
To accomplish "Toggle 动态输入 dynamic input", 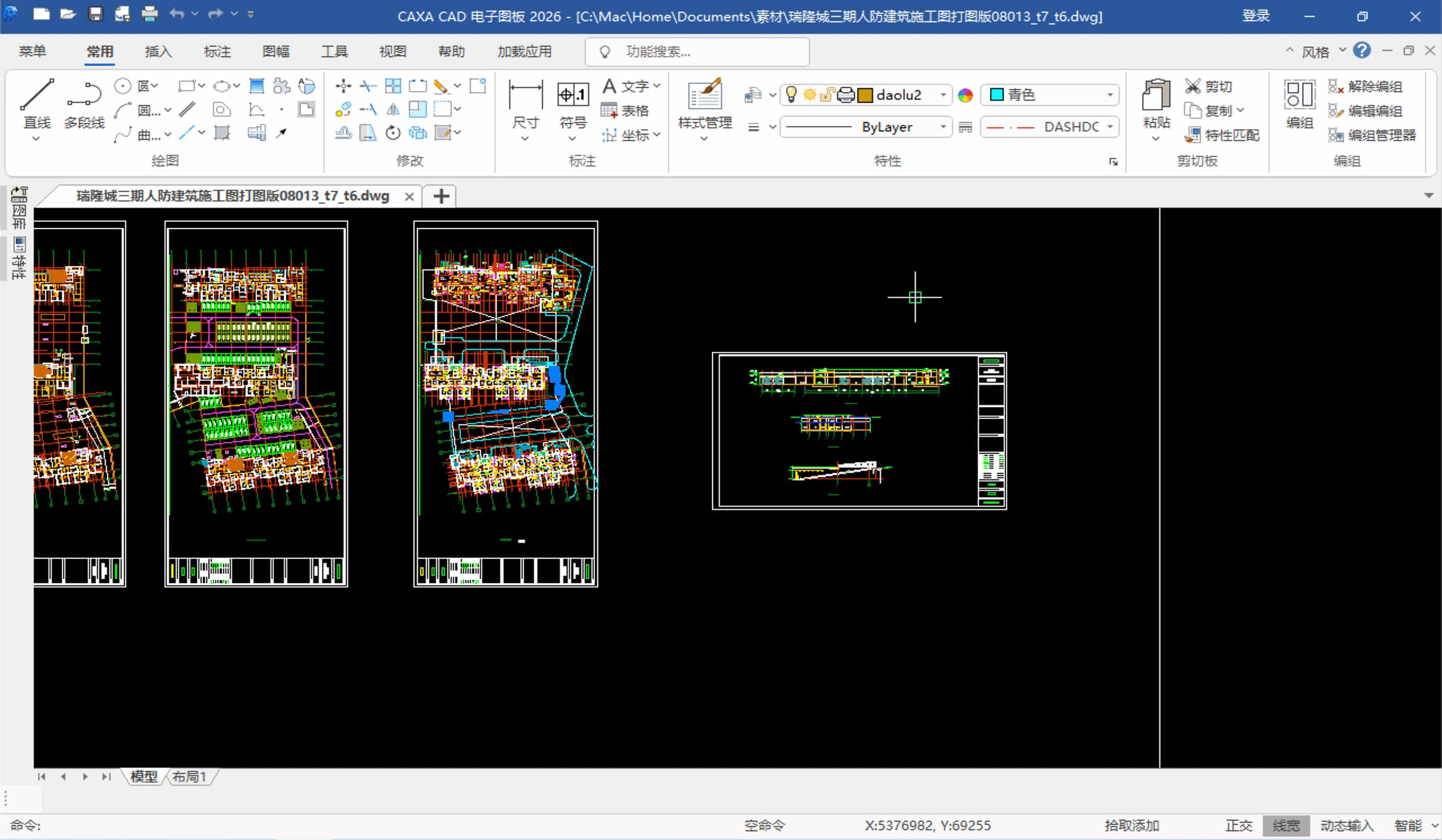I will tap(1346, 825).
